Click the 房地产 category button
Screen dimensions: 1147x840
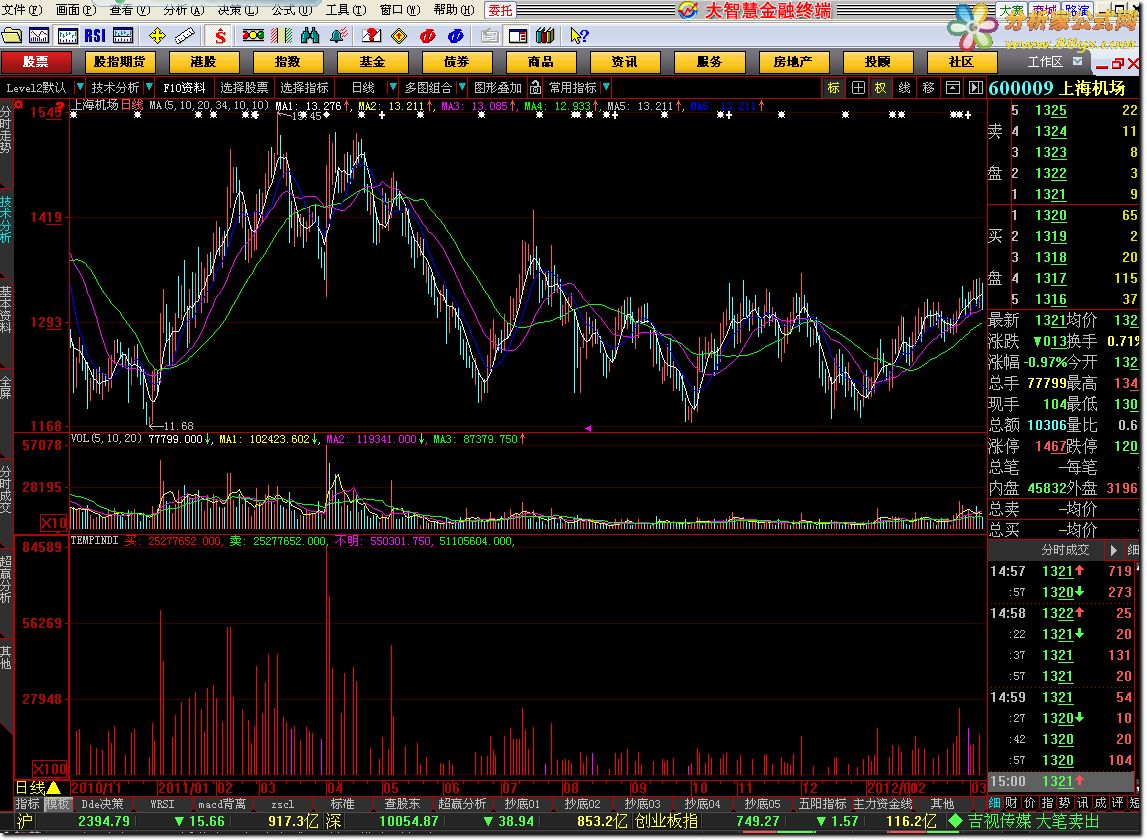pyautogui.click(x=793, y=61)
